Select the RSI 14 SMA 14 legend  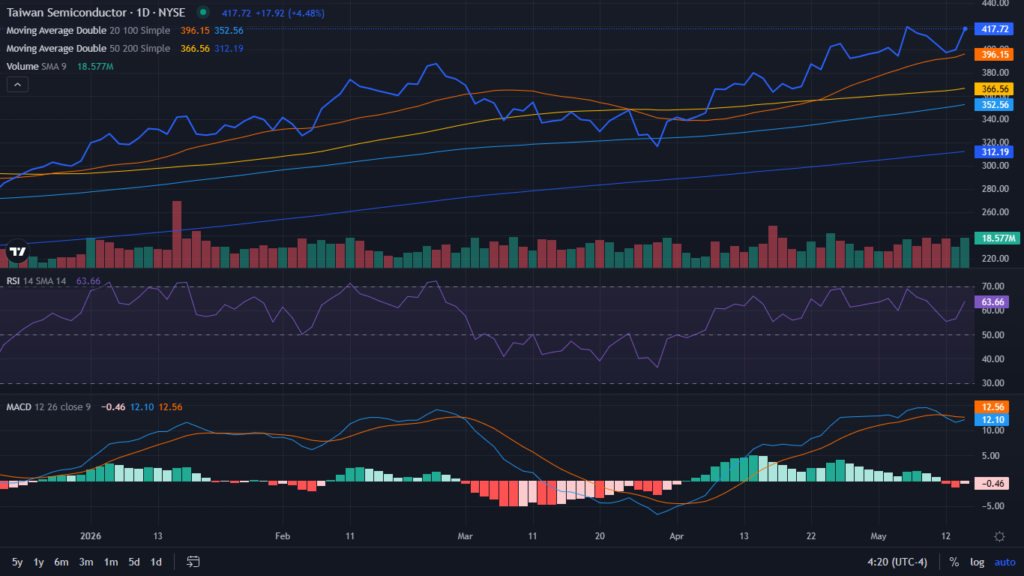click(x=37, y=281)
